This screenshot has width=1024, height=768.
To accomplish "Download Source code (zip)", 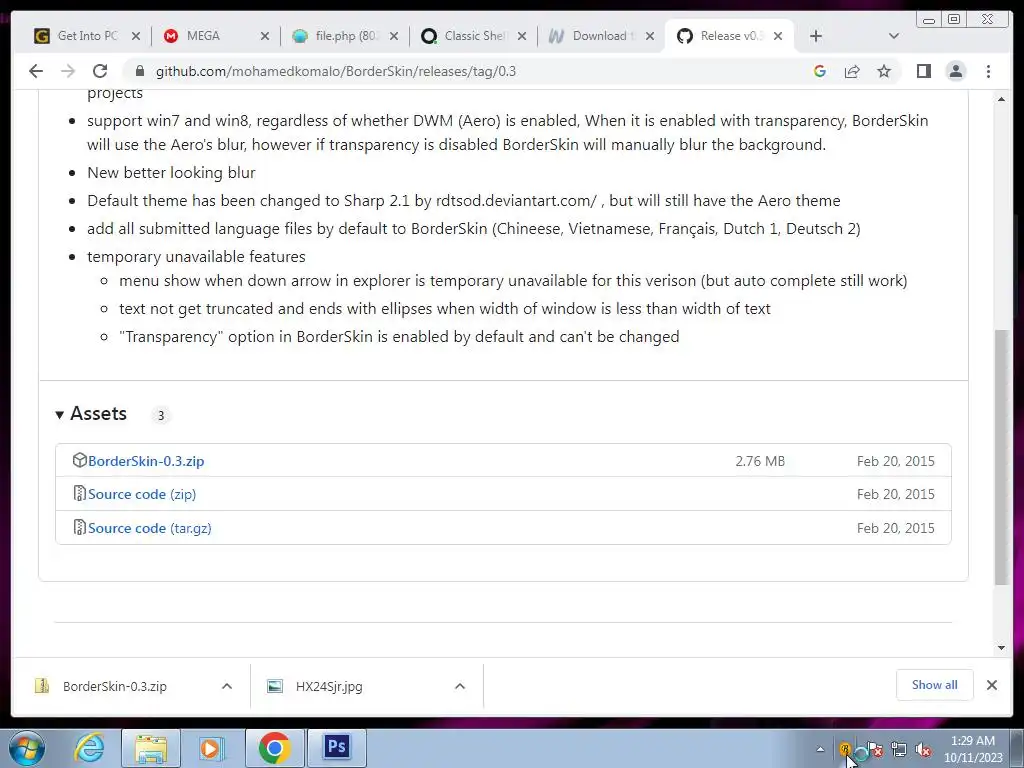I will pyautogui.click(x=142, y=494).
